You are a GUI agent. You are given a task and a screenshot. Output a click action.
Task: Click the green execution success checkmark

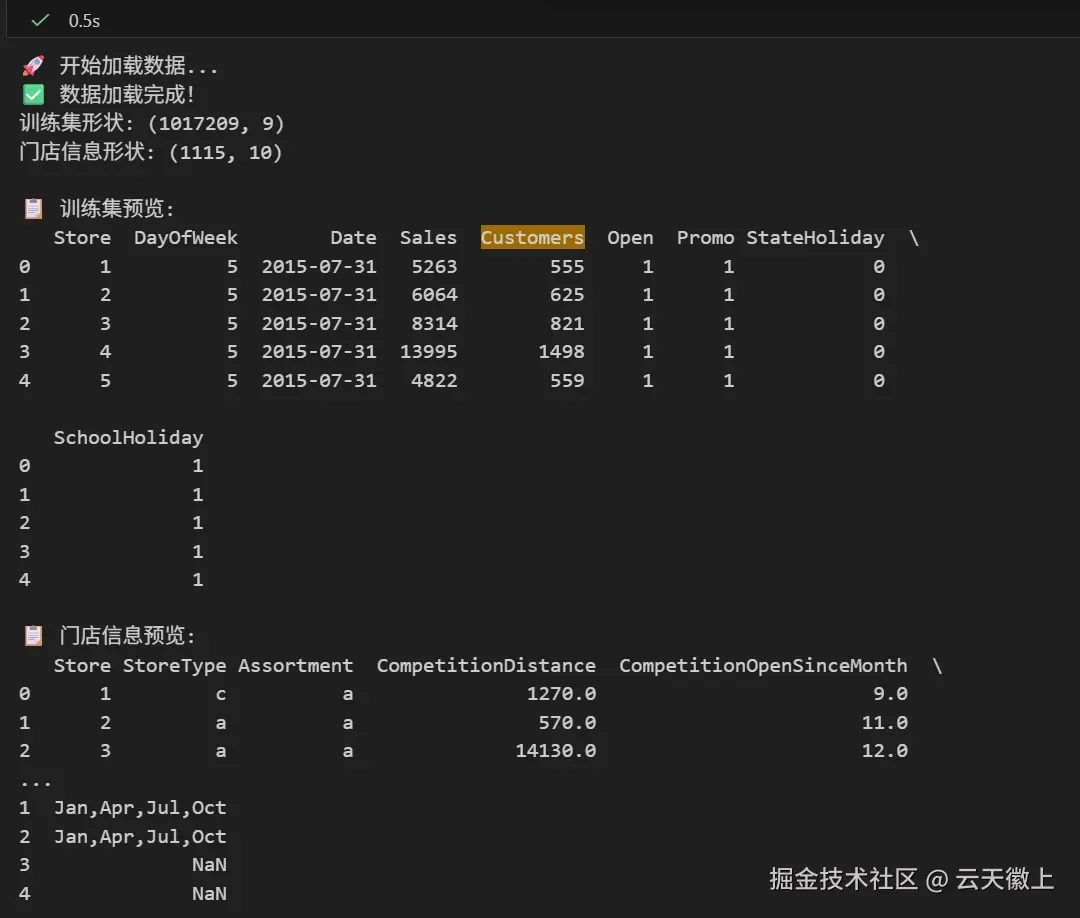pos(40,20)
